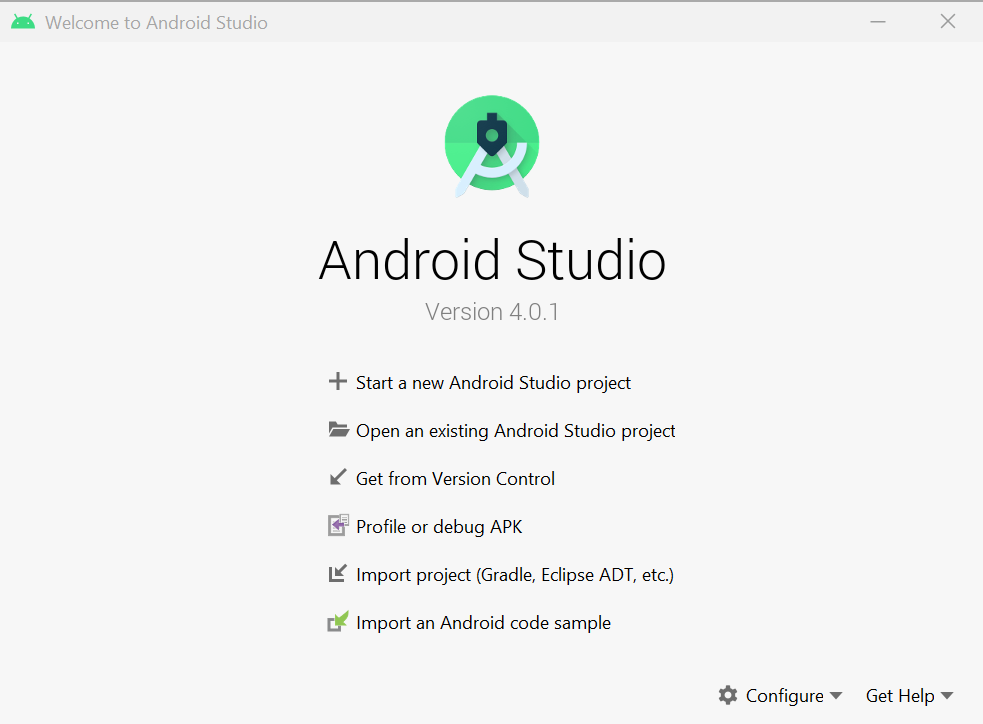Image resolution: width=983 pixels, height=724 pixels.
Task: Open the Get Help menu label
Action: [900, 696]
